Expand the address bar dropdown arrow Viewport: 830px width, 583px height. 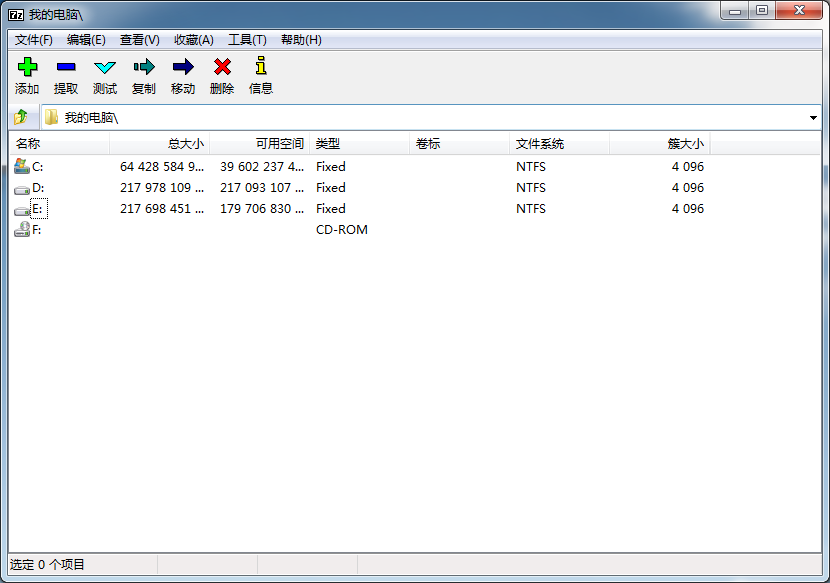point(812,118)
